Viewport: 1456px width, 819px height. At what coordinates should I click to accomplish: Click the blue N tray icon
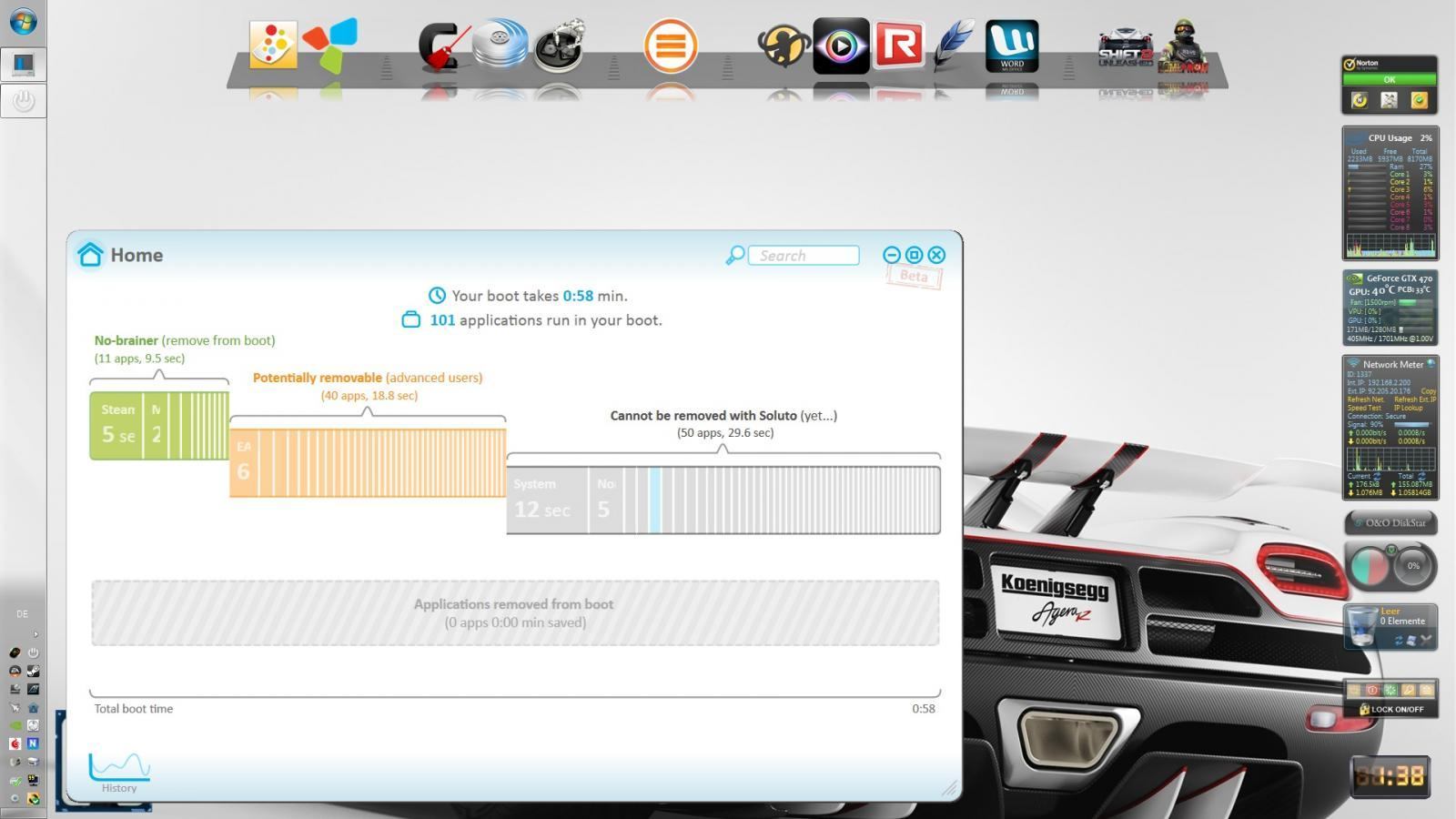33,743
